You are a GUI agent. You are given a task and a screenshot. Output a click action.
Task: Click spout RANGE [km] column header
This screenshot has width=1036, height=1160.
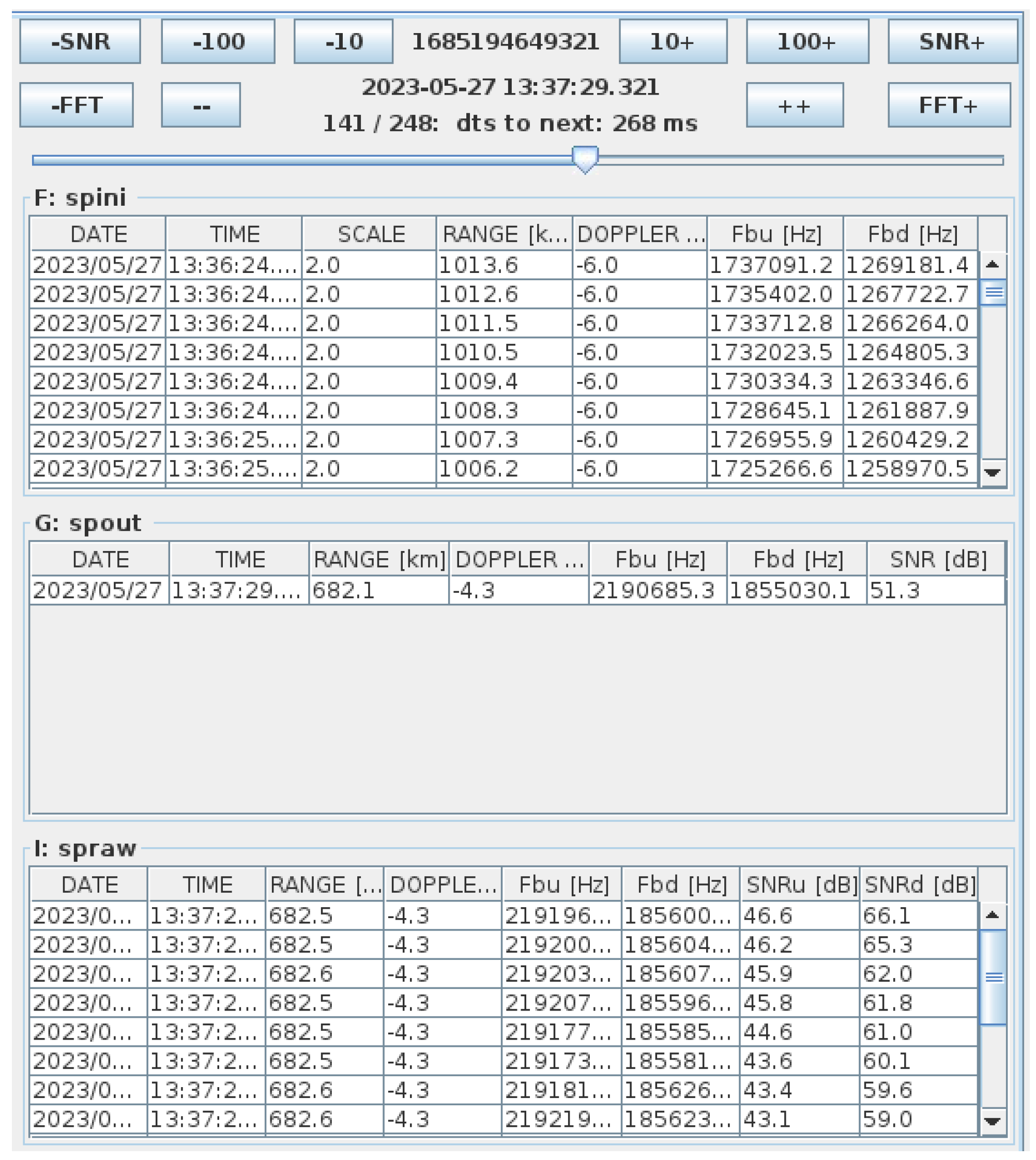pyautogui.click(x=379, y=559)
